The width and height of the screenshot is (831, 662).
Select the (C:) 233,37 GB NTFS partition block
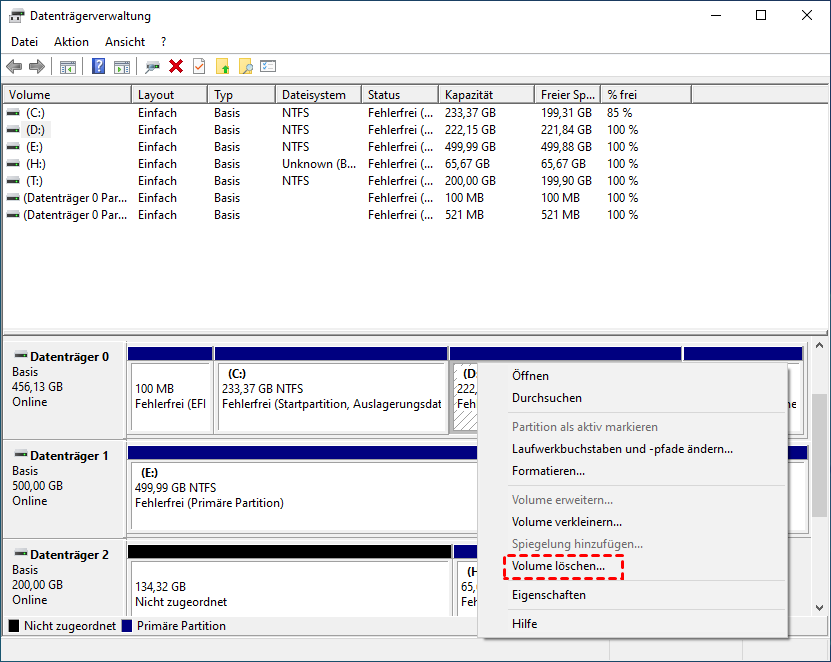click(332, 397)
